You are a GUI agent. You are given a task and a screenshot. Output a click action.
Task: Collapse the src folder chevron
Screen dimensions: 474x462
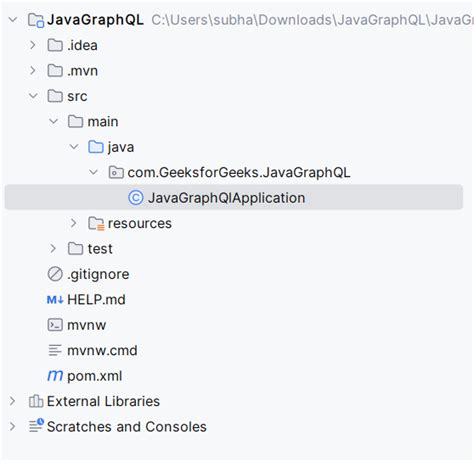pyautogui.click(x=33, y=96)
